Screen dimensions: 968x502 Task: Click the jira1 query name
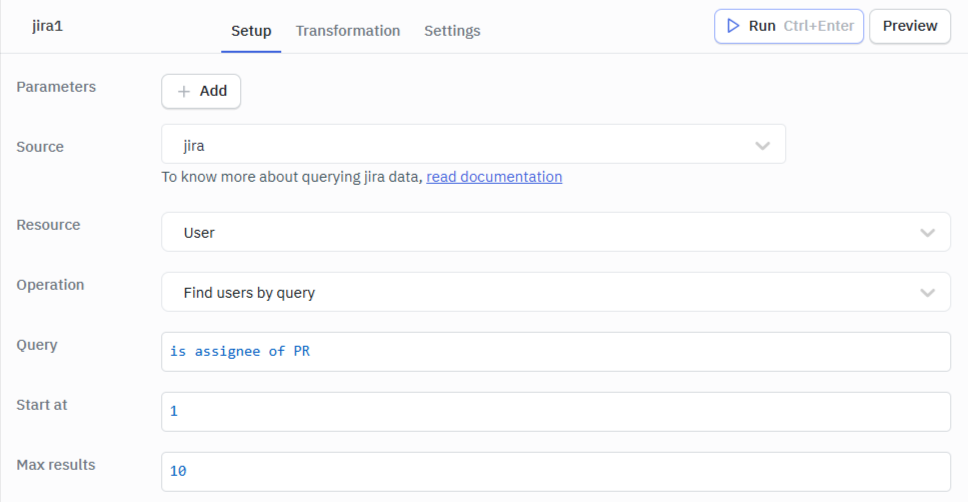click(48, 26)
